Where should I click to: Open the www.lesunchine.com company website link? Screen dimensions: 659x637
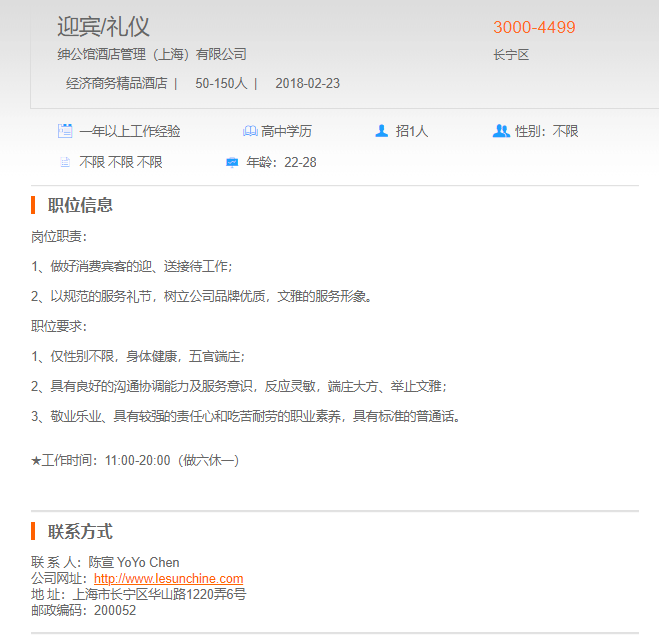tap(168, 578)
